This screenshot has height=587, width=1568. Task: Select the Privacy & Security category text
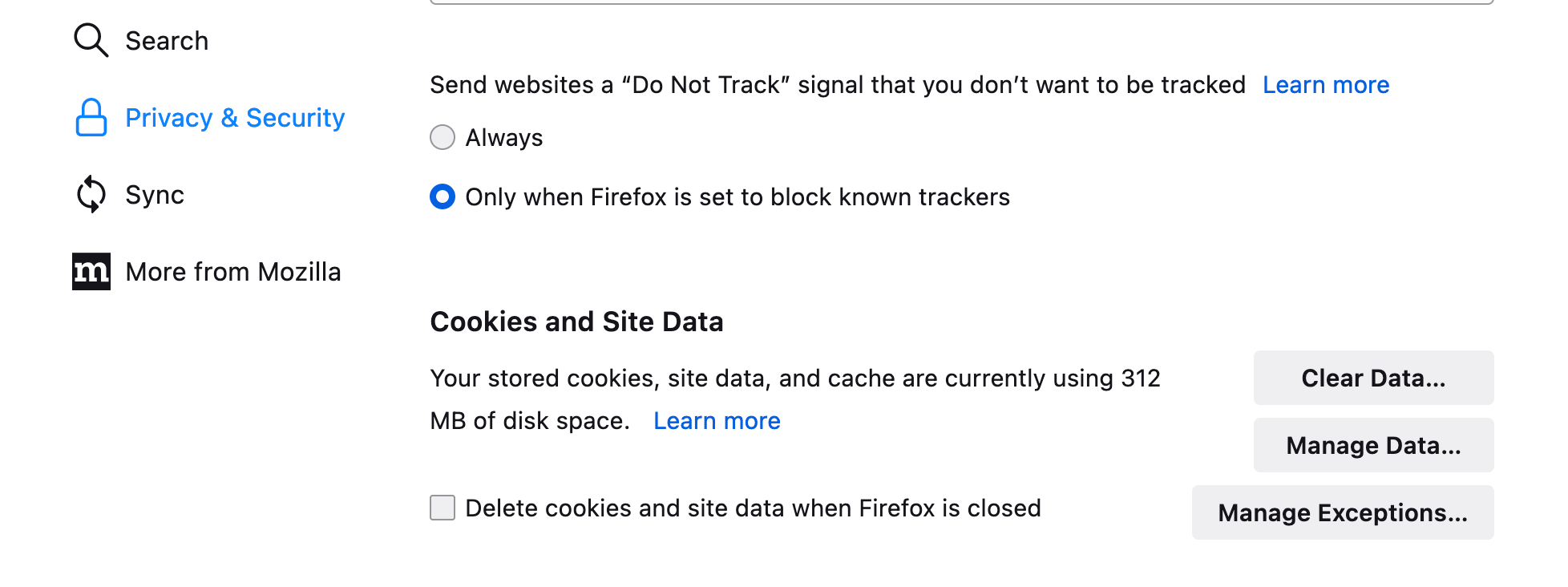coord(235,118)
